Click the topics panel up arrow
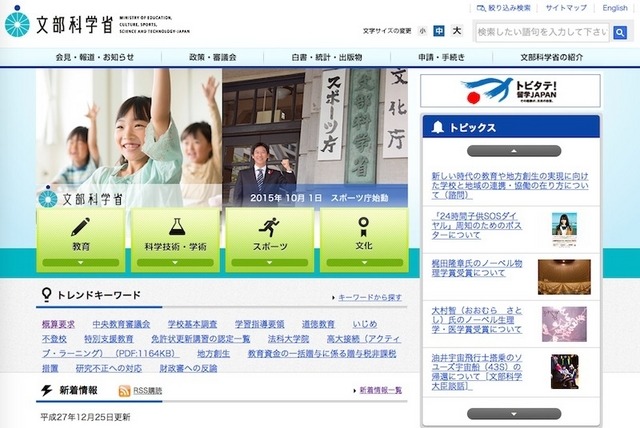Screen dimensions: 640x428 pyautogui.click(x=514, y=151)
